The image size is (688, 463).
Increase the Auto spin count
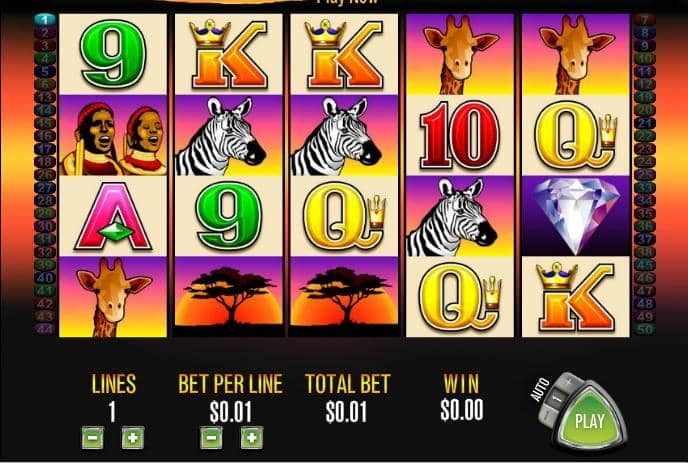[569, 382]
